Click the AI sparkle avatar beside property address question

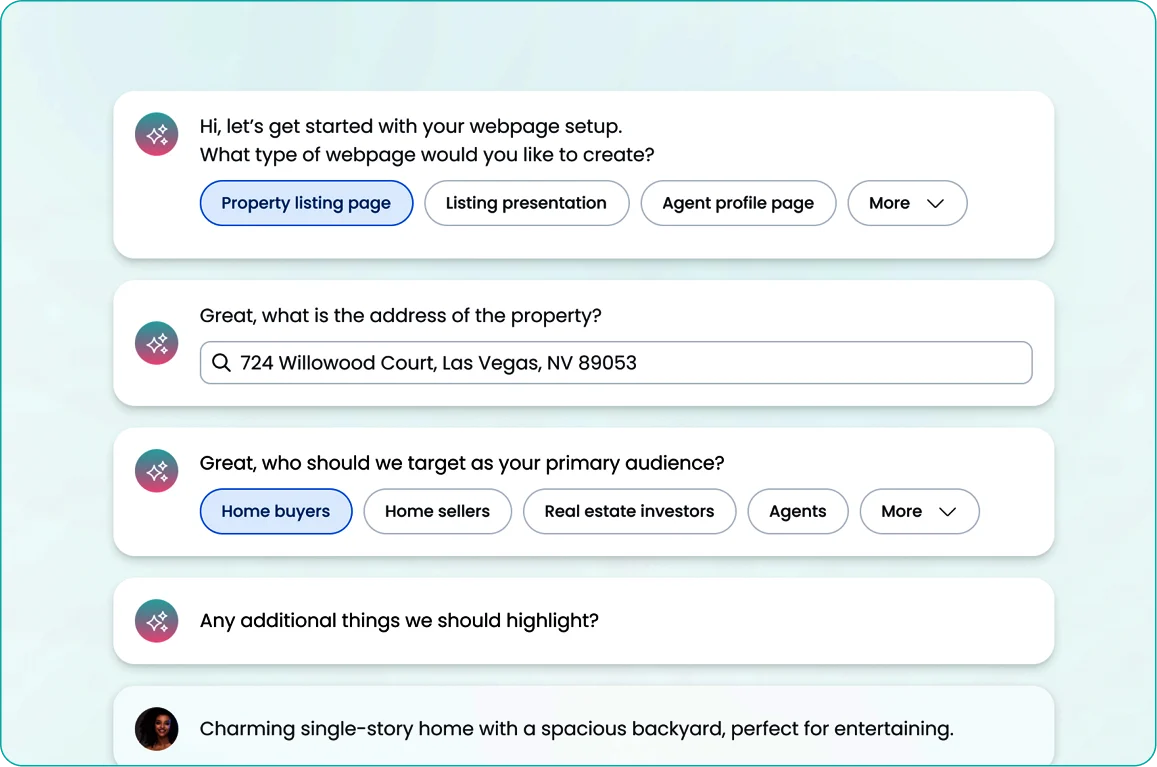click(157, 343)
